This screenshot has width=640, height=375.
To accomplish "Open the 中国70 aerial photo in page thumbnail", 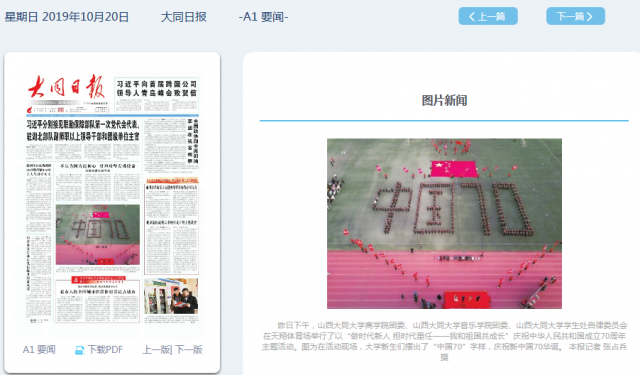I will pos(98,235).
